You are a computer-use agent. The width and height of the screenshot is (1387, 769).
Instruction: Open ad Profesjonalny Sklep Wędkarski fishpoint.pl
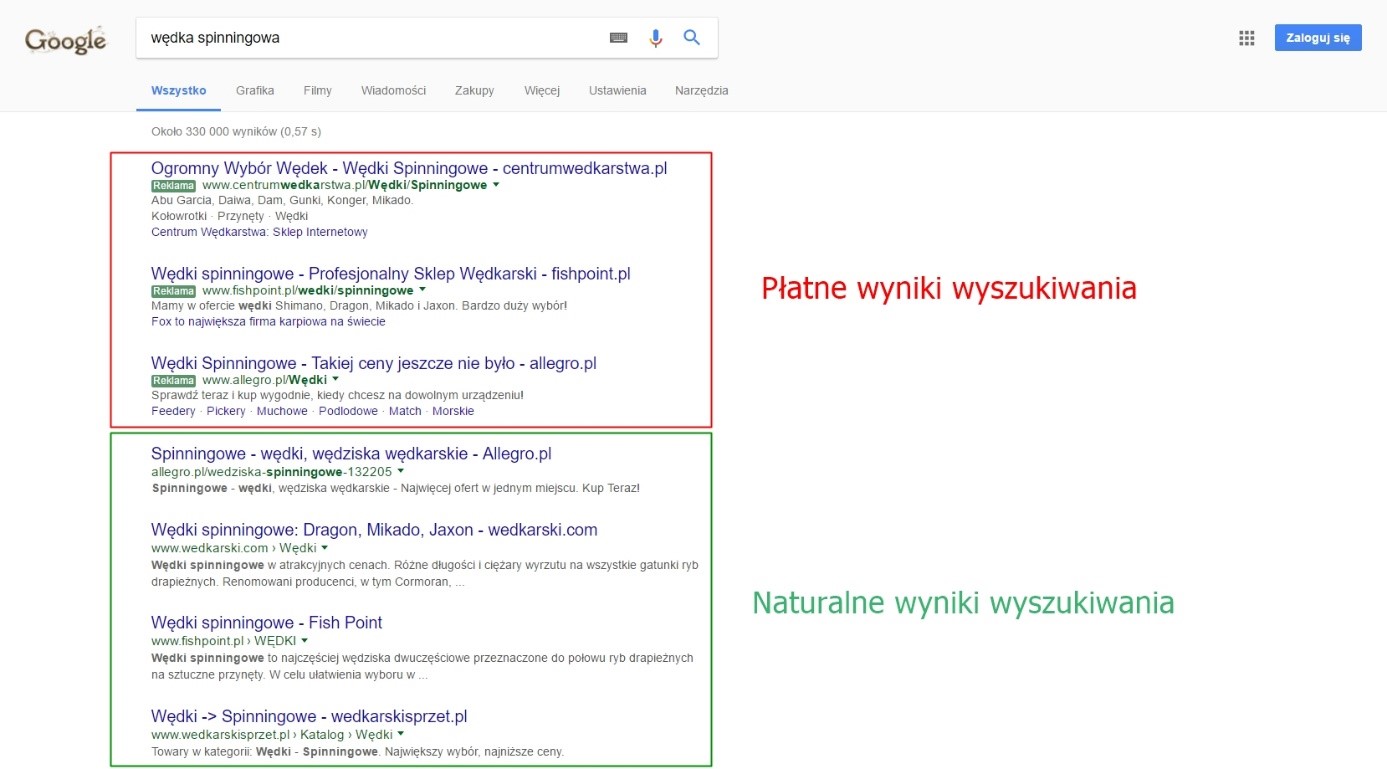click(390, 274)
